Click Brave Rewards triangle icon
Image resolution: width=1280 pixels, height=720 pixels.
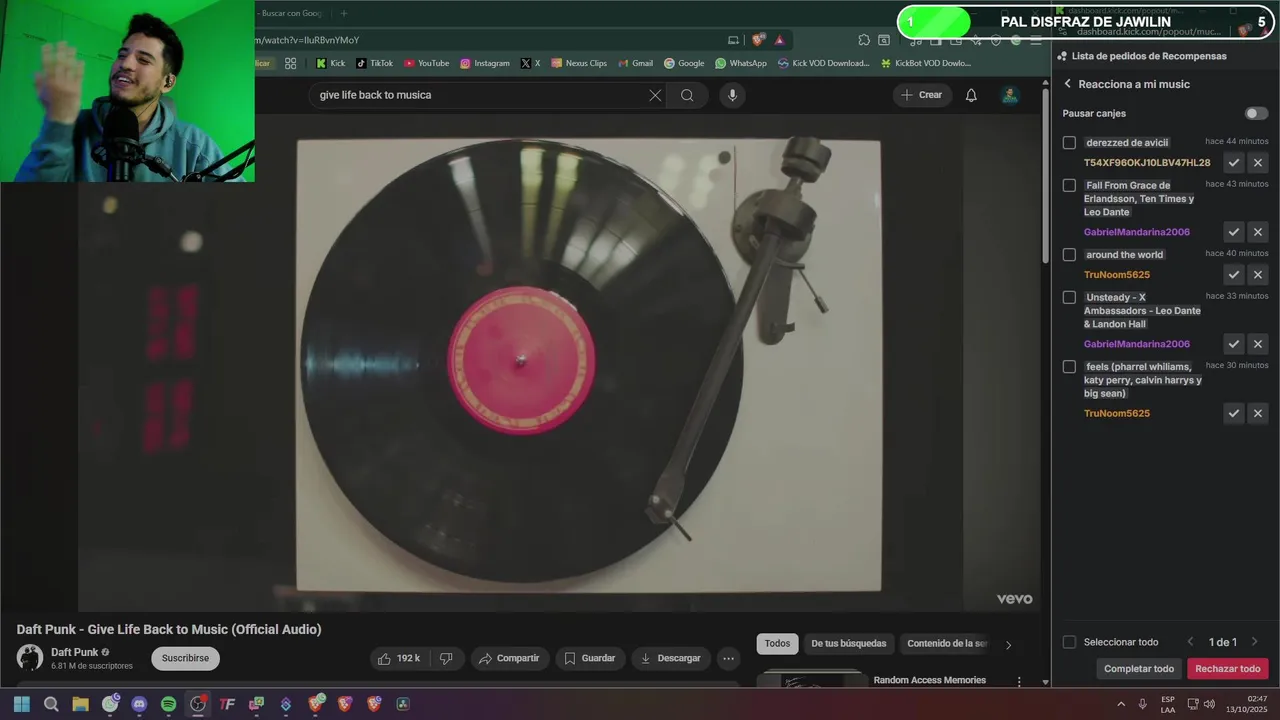click(x=779, y=40)
